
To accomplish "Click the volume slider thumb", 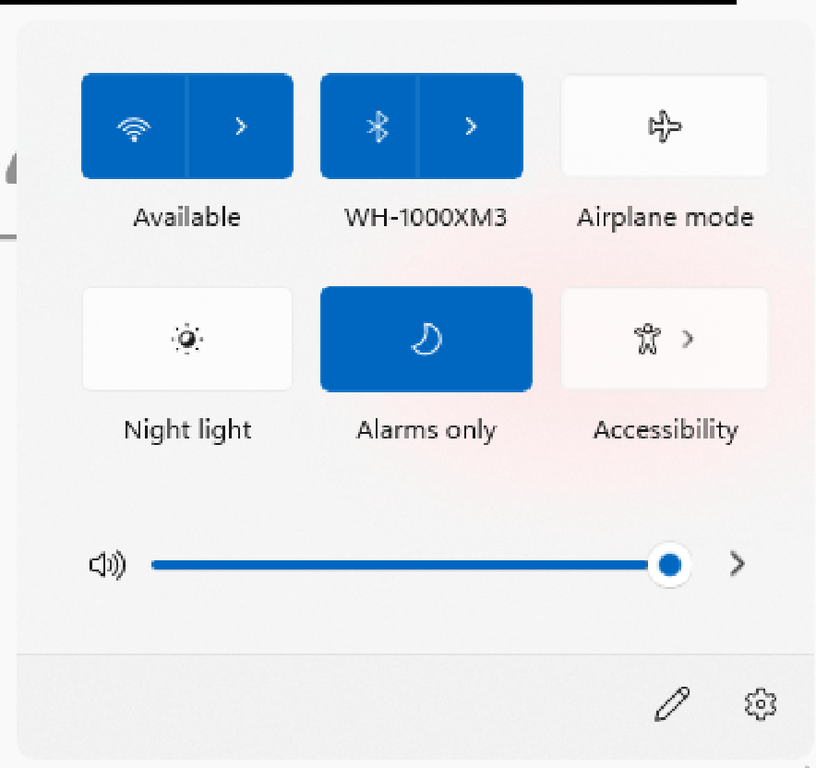I will [x=670, y=566].
